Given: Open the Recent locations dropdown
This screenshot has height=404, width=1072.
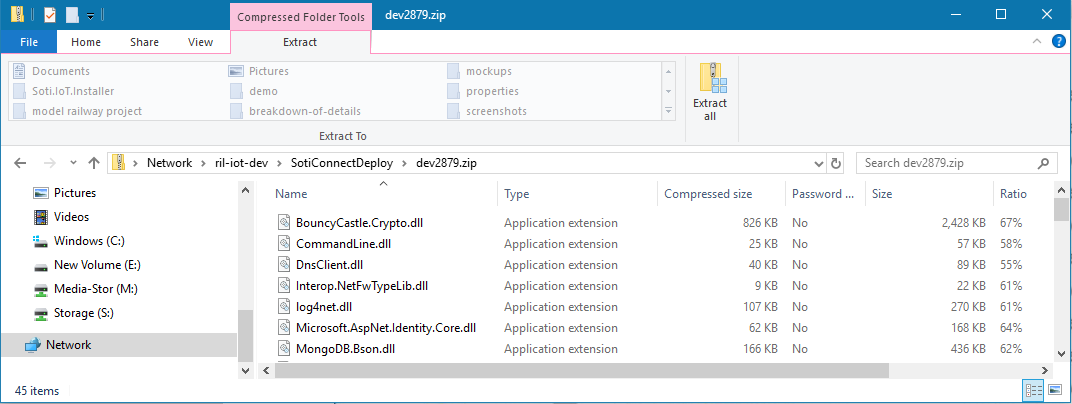Looking at the screenshot, I should pyautogui.click(x=73, y=163).
